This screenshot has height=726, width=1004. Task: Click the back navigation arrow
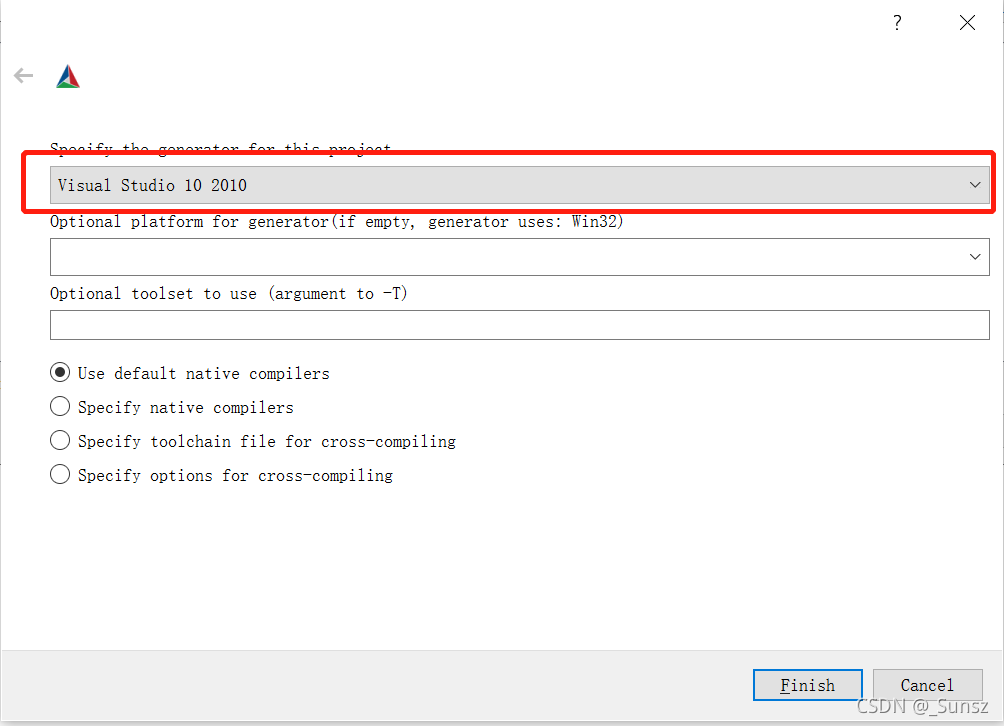[x=22, y=75]
